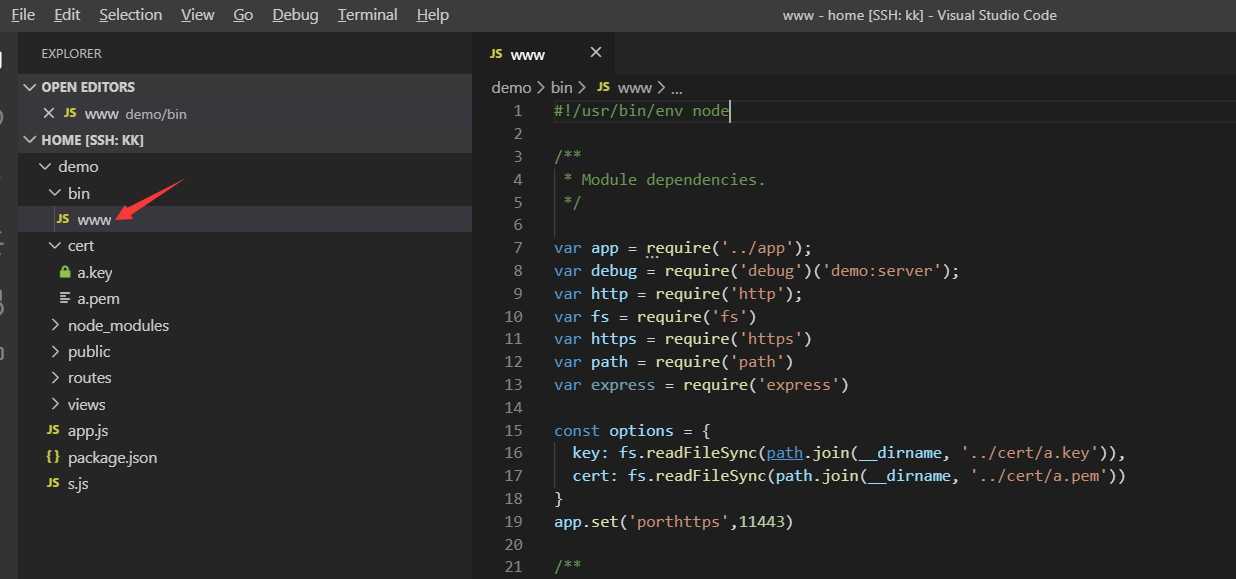Collapse the Open Editors section

click(x=30, y=87)
